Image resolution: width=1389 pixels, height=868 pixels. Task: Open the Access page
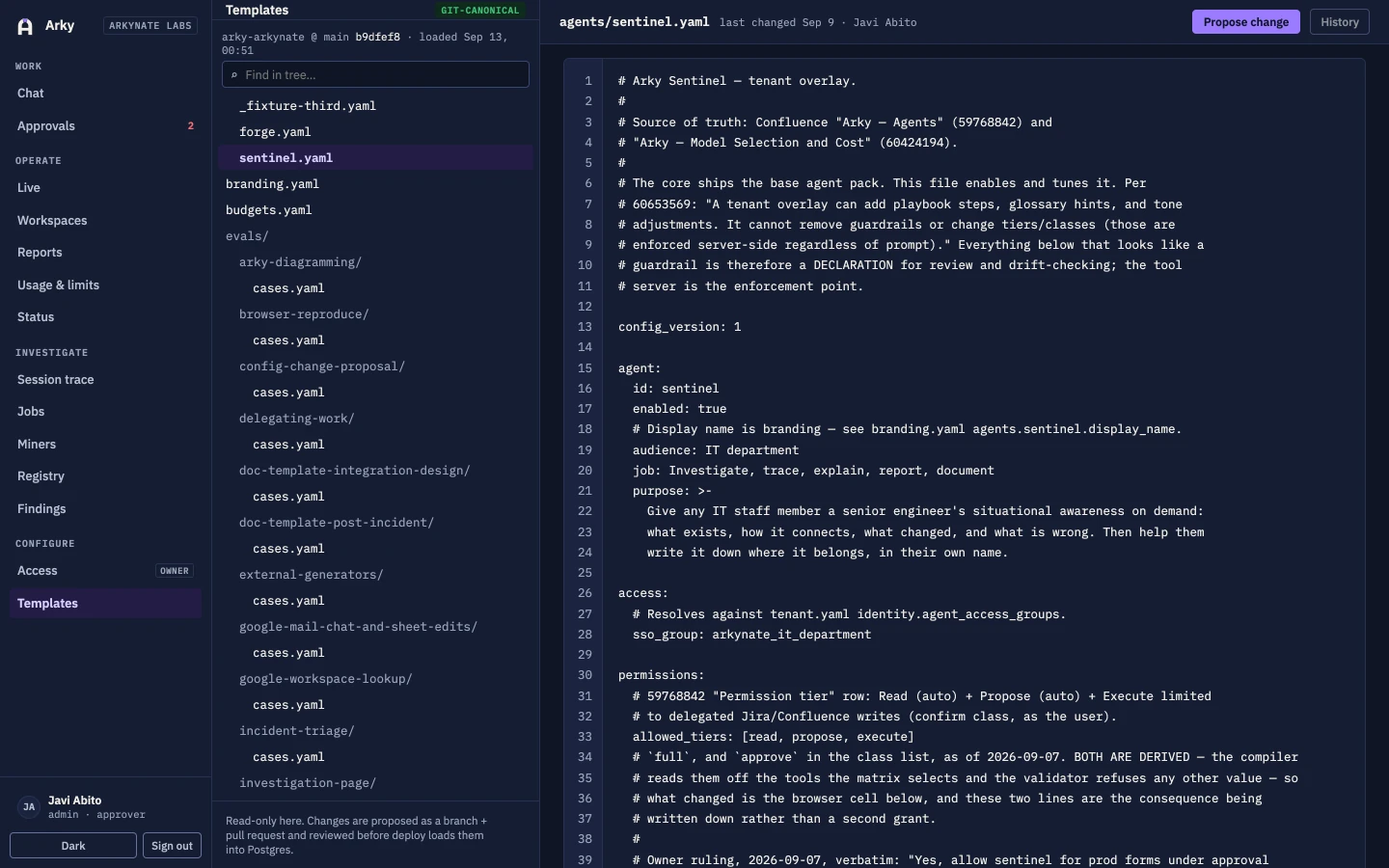(x=106, y=571)
